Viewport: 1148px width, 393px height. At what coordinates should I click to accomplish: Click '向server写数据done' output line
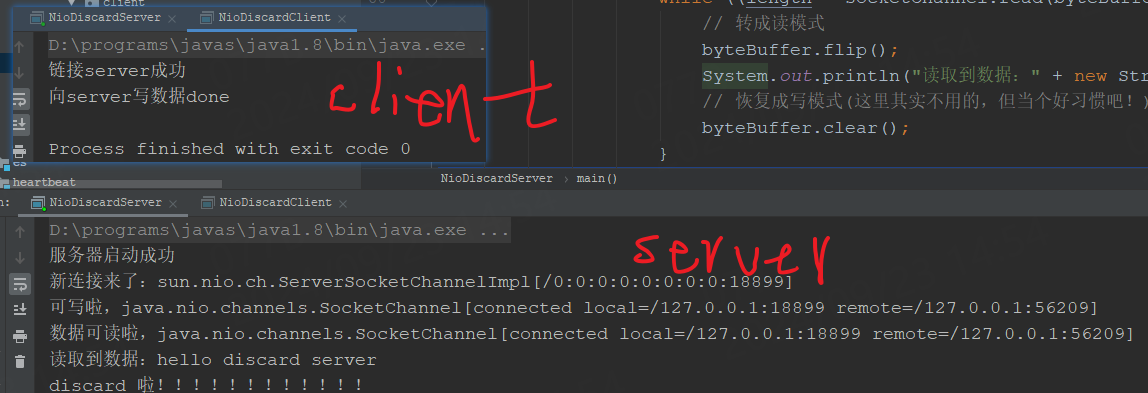[139, 97]
